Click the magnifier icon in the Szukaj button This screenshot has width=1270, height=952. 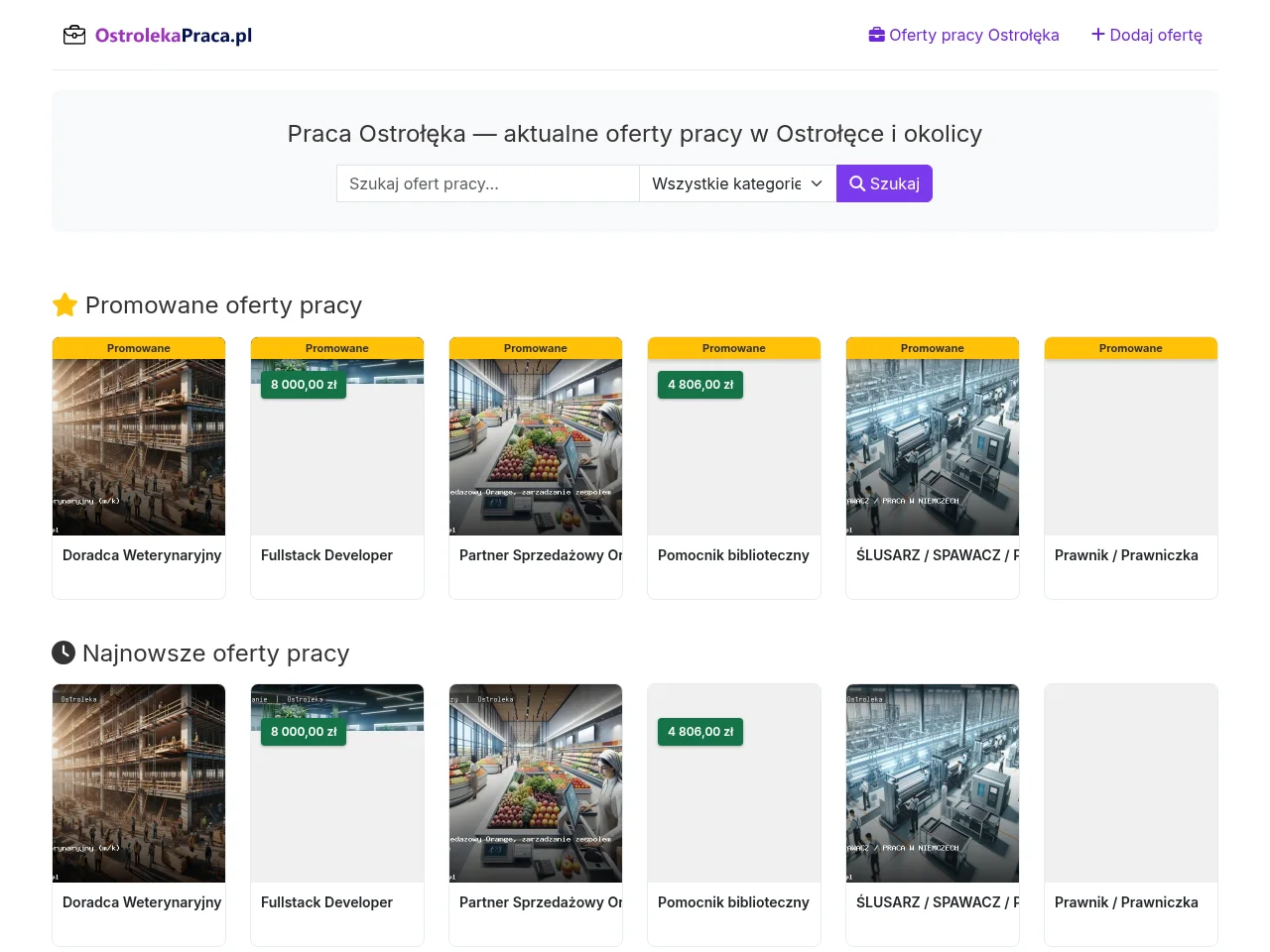(857, 183)
